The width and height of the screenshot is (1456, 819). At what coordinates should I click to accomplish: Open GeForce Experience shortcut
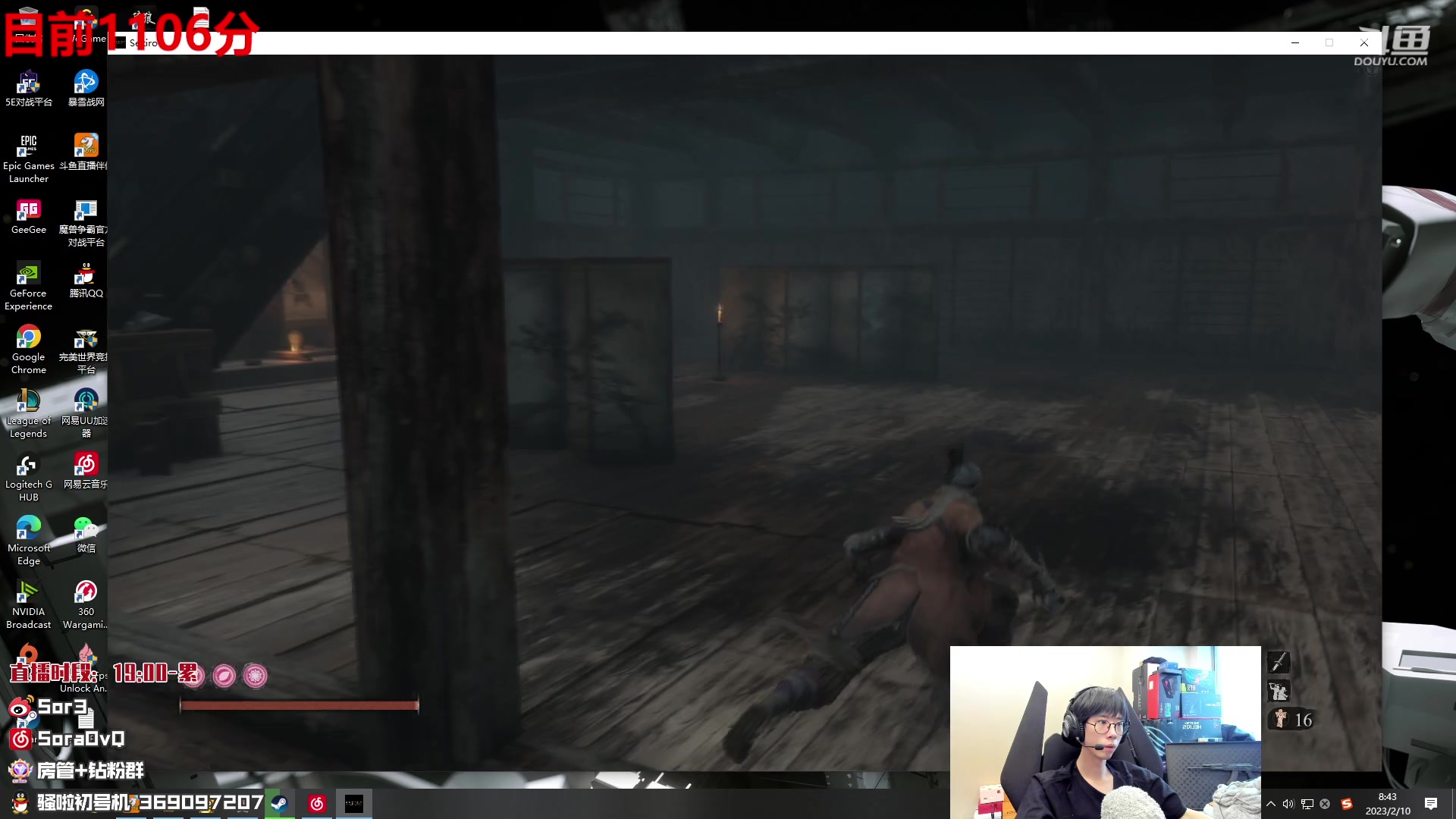(29, 287)
